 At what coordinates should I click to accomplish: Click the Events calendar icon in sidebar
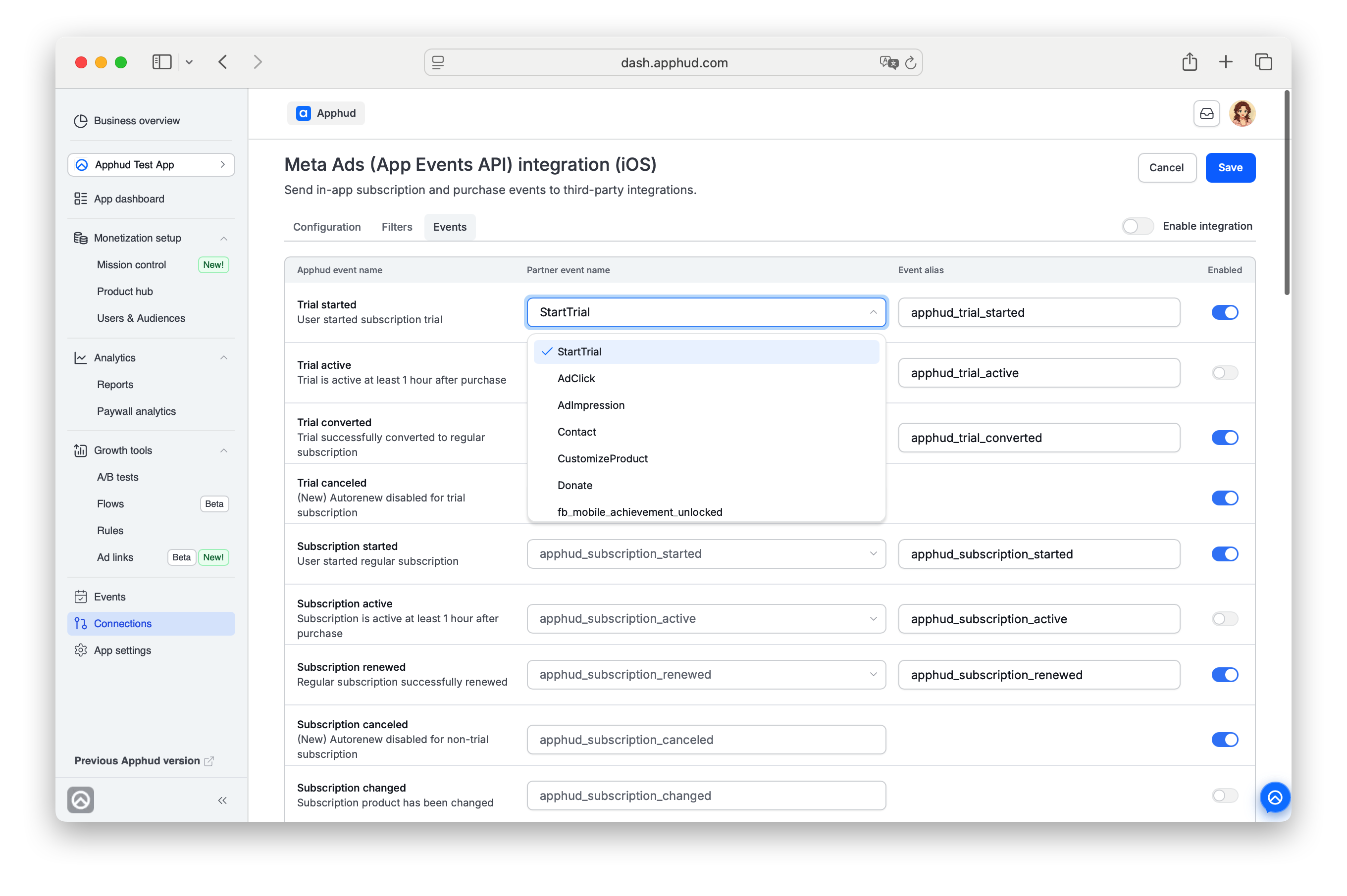point(81,597)
